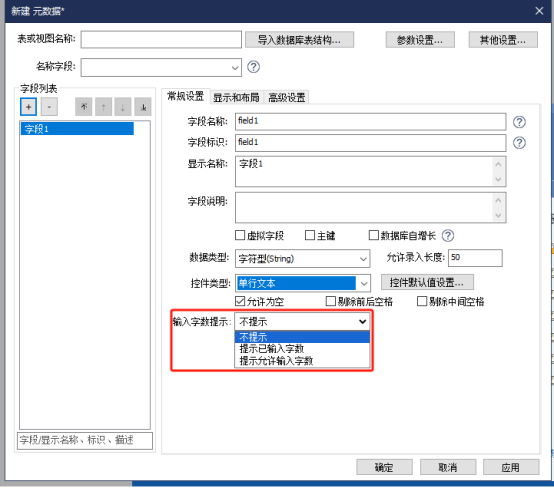
Task: Expand the 数据类型 dropdown
Action: coord(302,259)
